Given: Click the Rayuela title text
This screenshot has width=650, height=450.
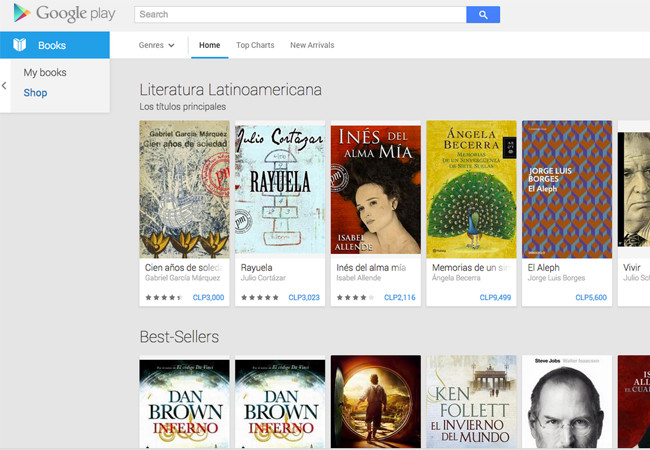Looking at the screenshot, I should tap(257, 268).
